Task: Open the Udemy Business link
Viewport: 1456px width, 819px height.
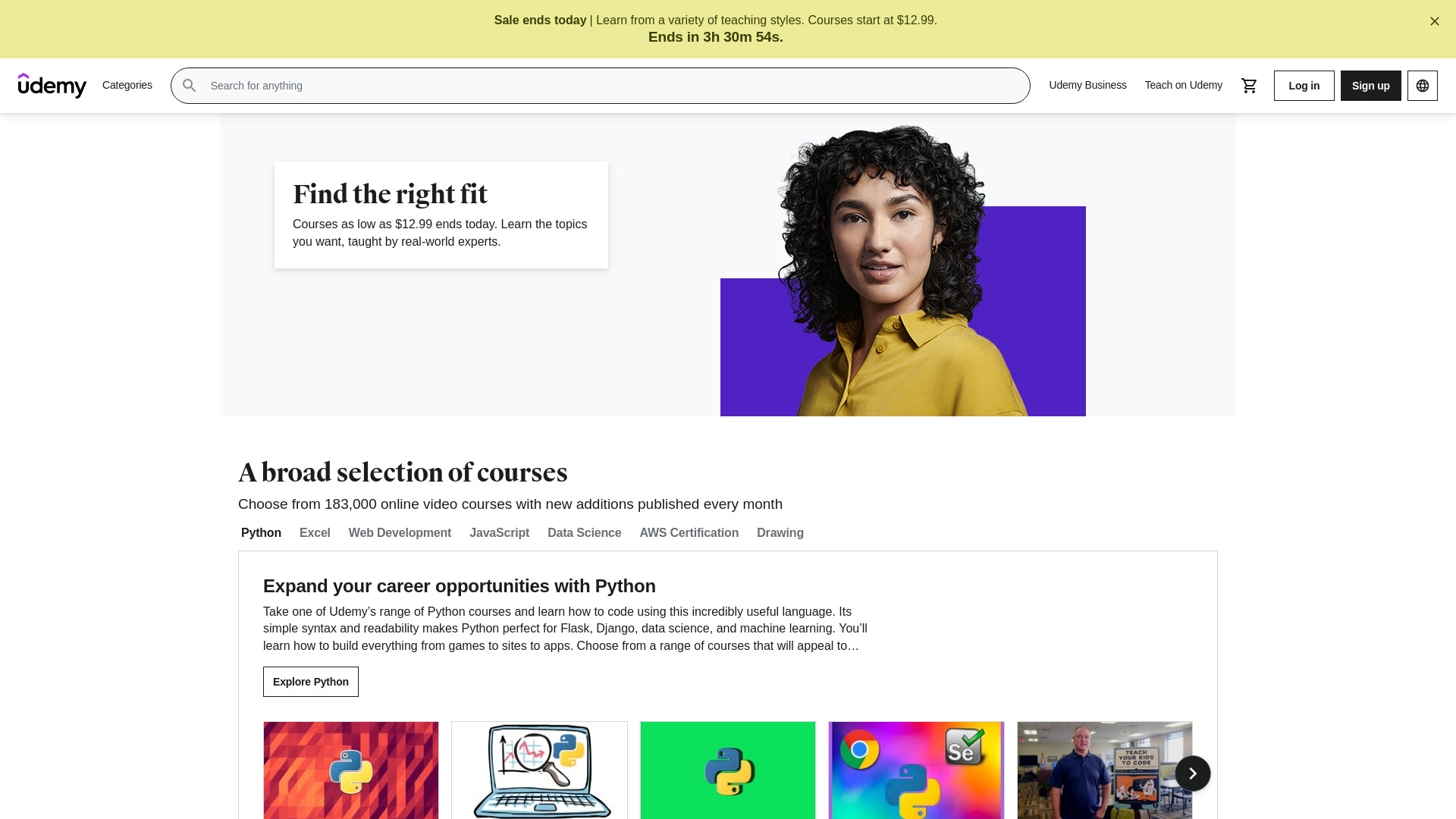Action: coord(1087,85)
